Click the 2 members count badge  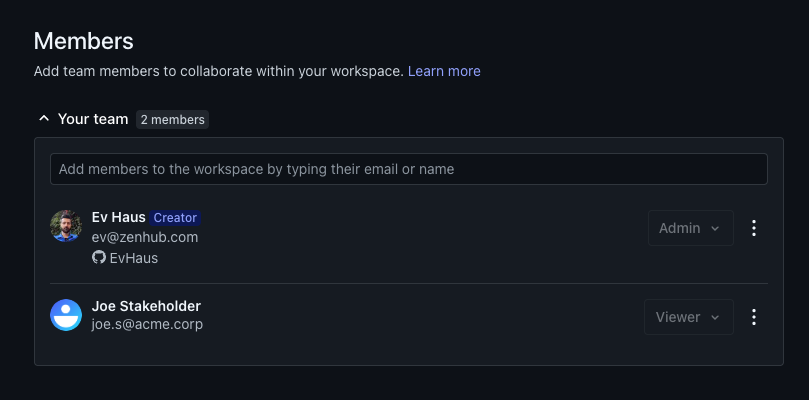172,120
